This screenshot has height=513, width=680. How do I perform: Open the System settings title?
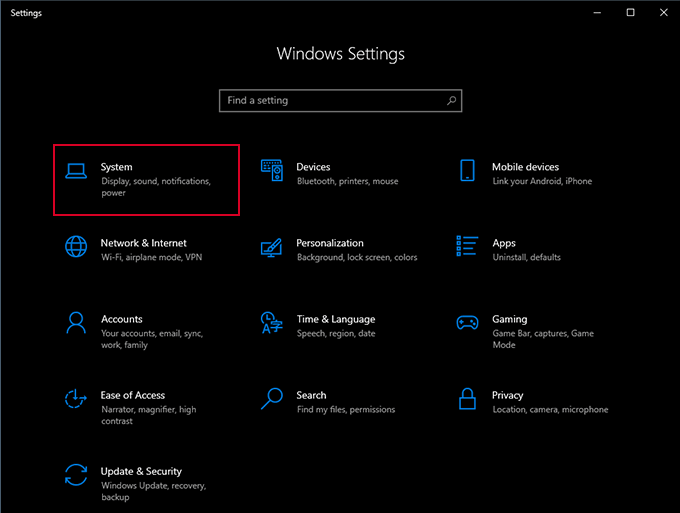click(x=116, y=167)
